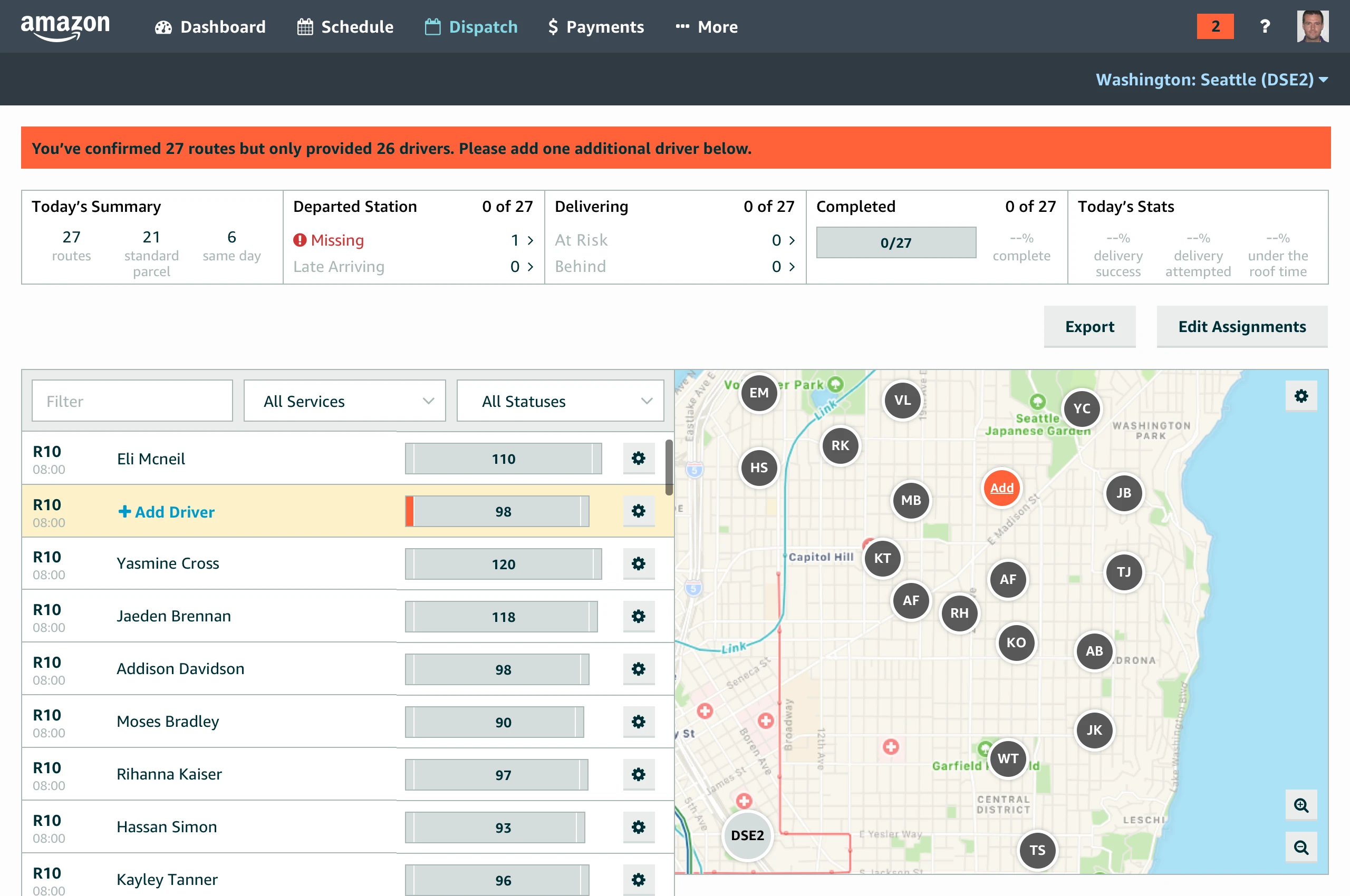Go to the Dashboard tab
1350x896 pixels.
point(210,27)
